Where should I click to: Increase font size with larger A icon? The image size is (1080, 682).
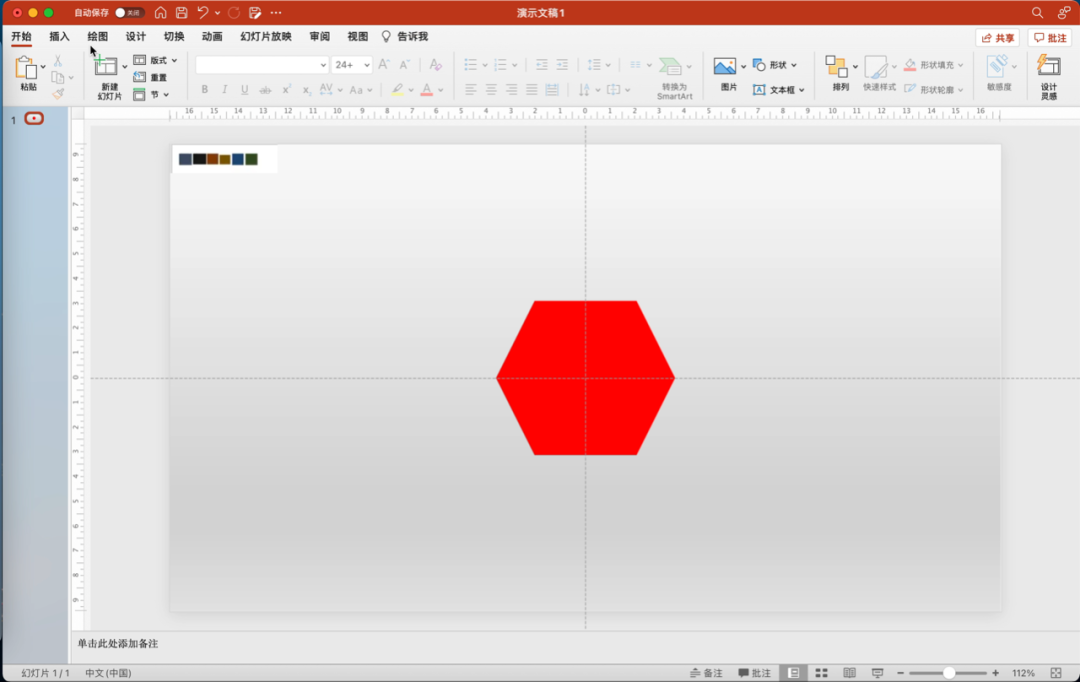(384, 65)
